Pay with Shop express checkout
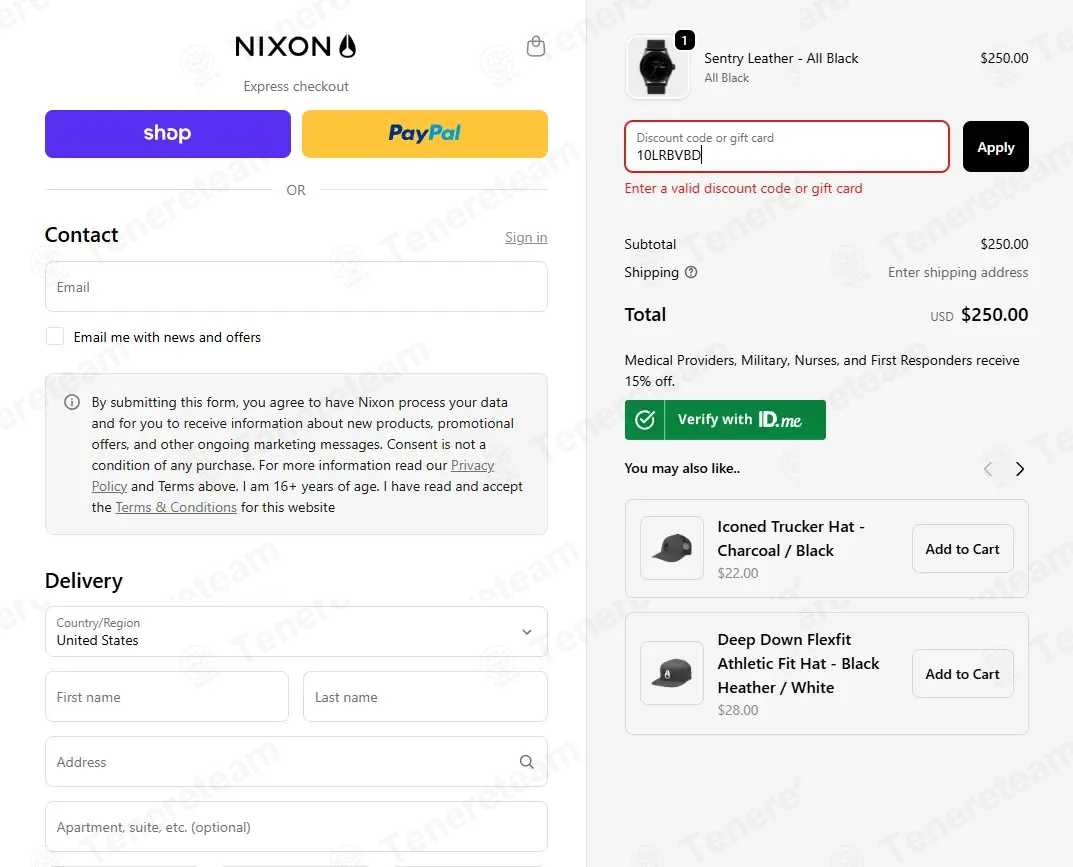This screenshot has height=867, width=1073. pyautogui.click(x=168, y=134)
